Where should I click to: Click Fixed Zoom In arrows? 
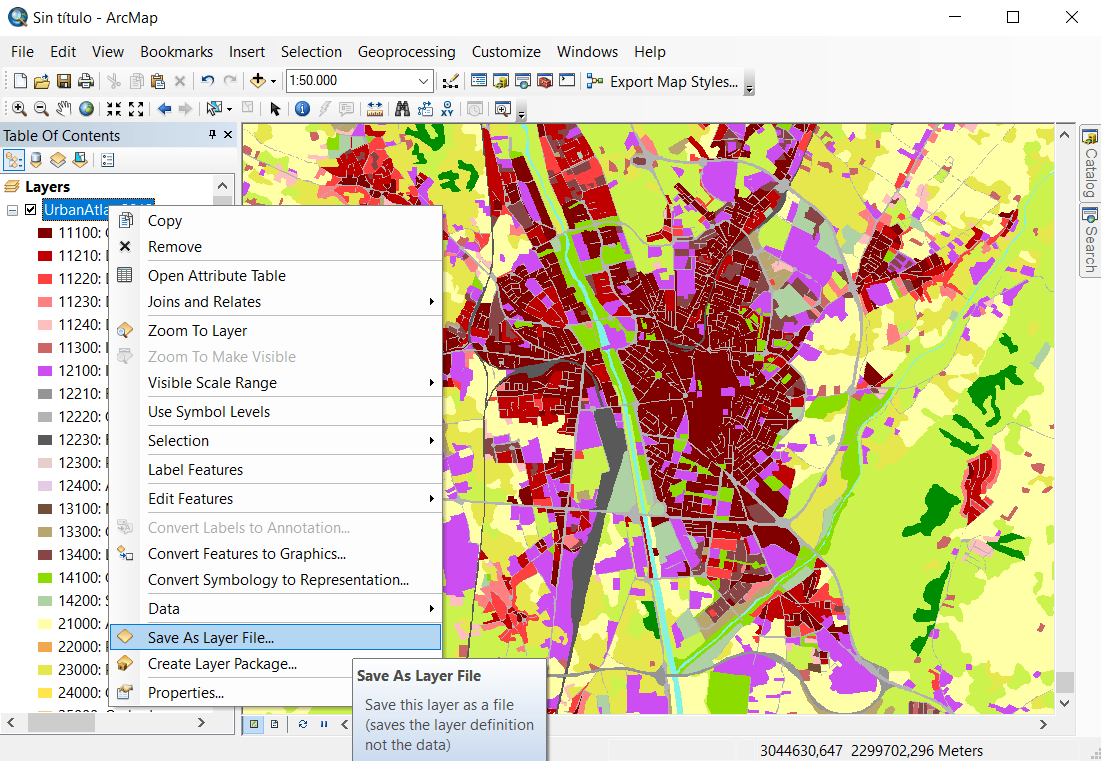(x=114, y=109)
